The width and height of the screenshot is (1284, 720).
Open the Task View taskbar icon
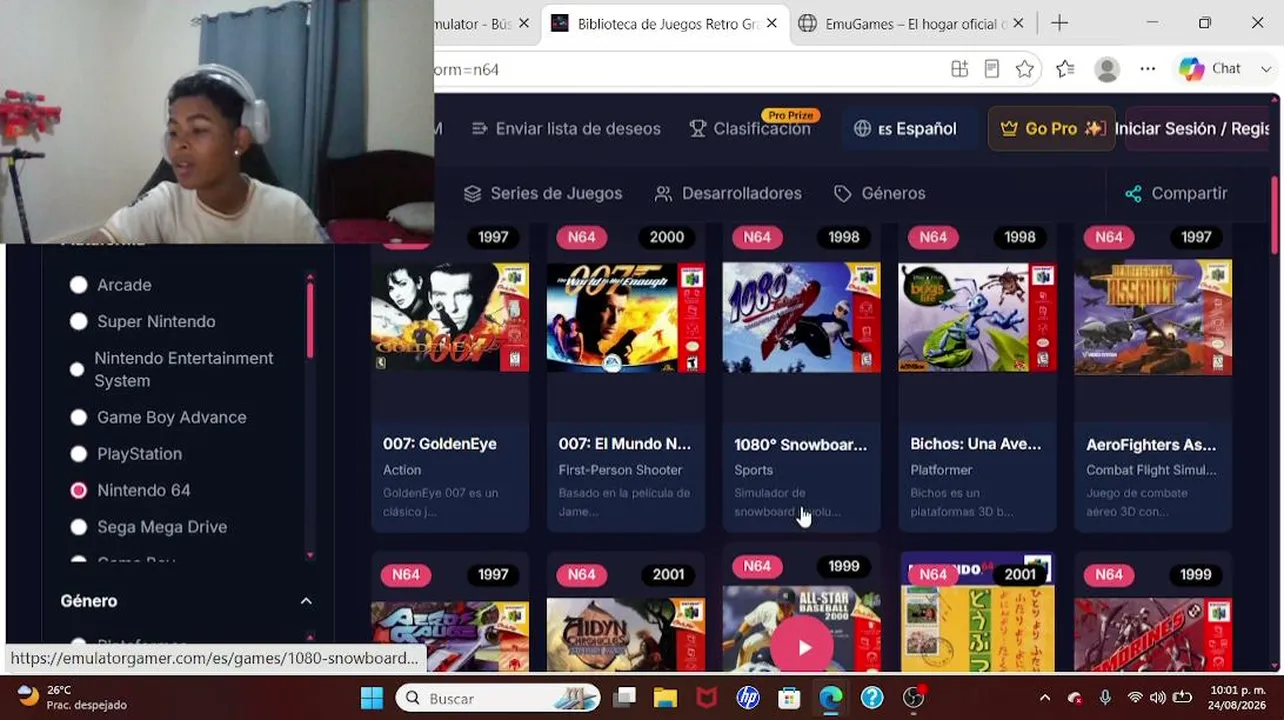tap(625, 698)
